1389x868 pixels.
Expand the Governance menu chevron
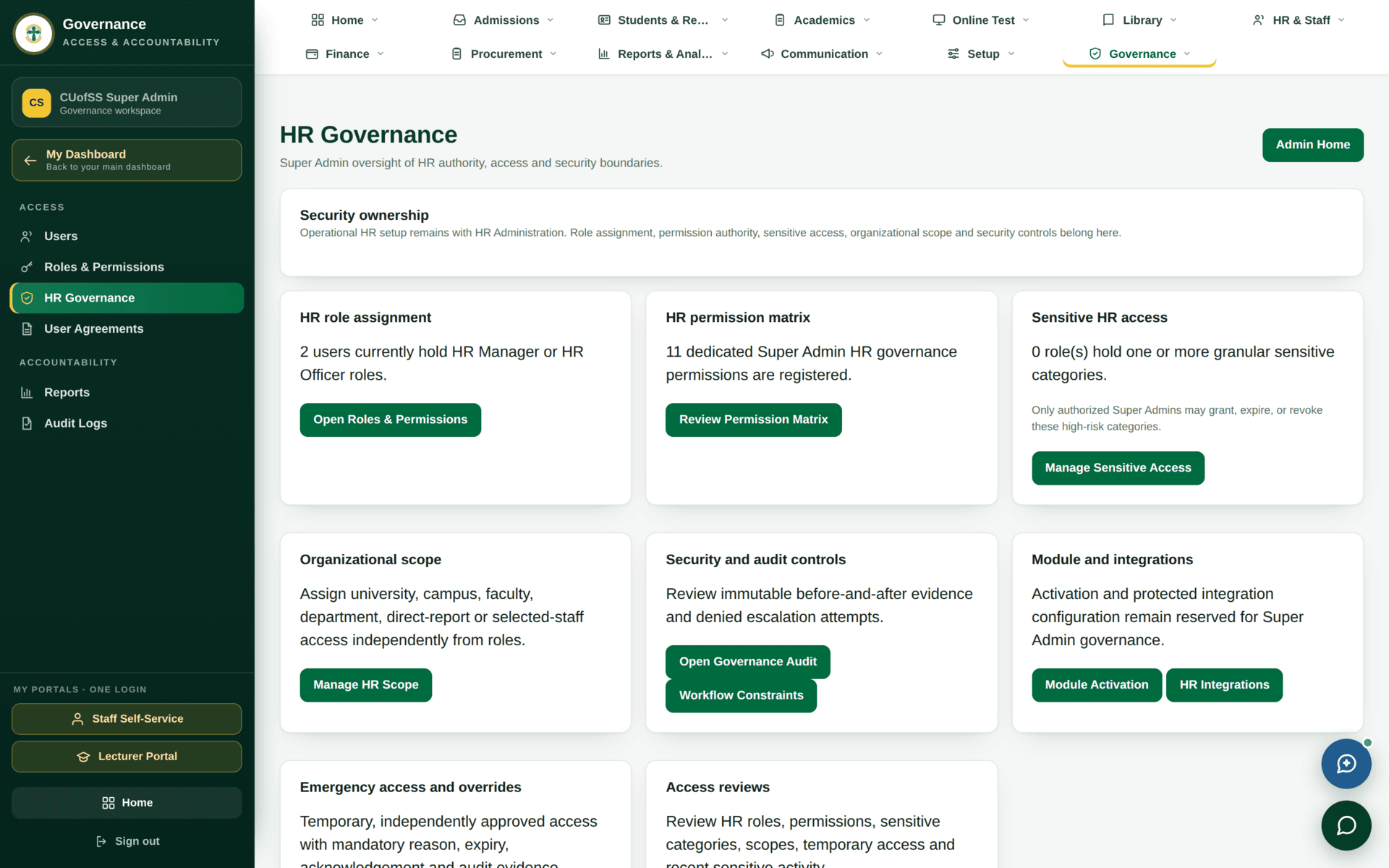1187,54
